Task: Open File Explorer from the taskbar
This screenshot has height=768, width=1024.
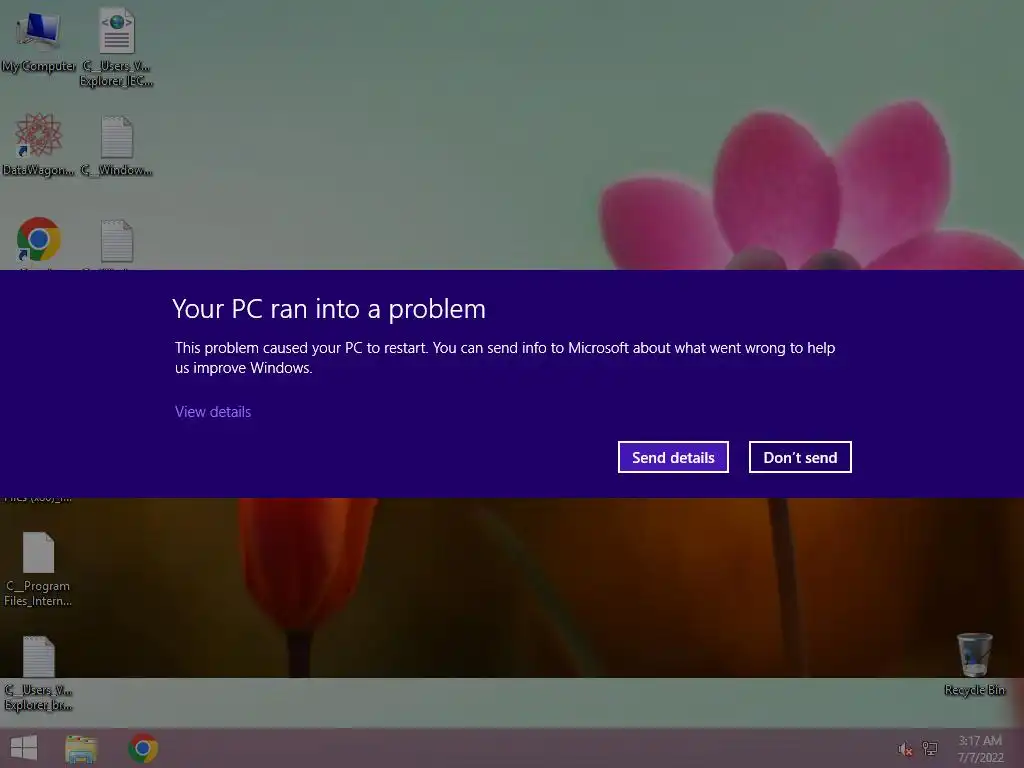Action: 81,749
